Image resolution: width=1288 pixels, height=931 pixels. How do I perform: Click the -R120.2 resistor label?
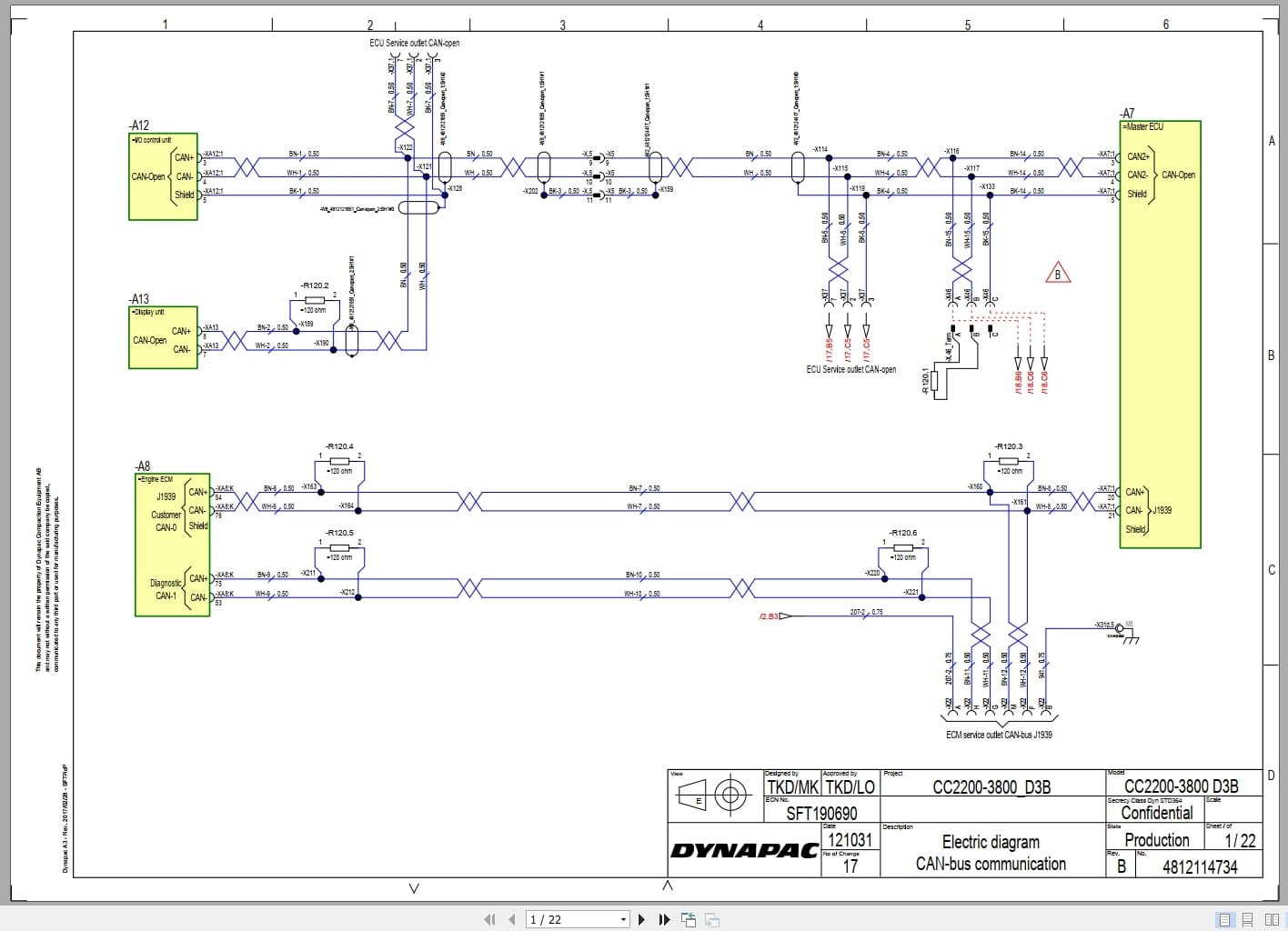315,285
